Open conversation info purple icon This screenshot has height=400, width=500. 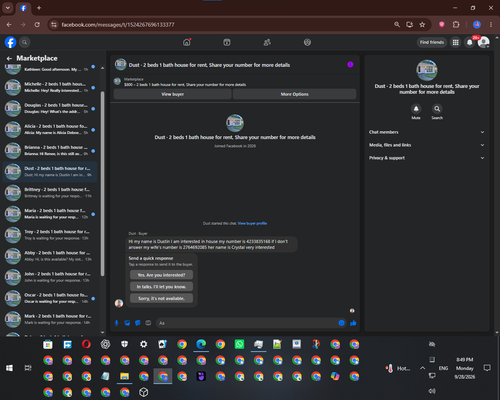[x=350, y=65]
